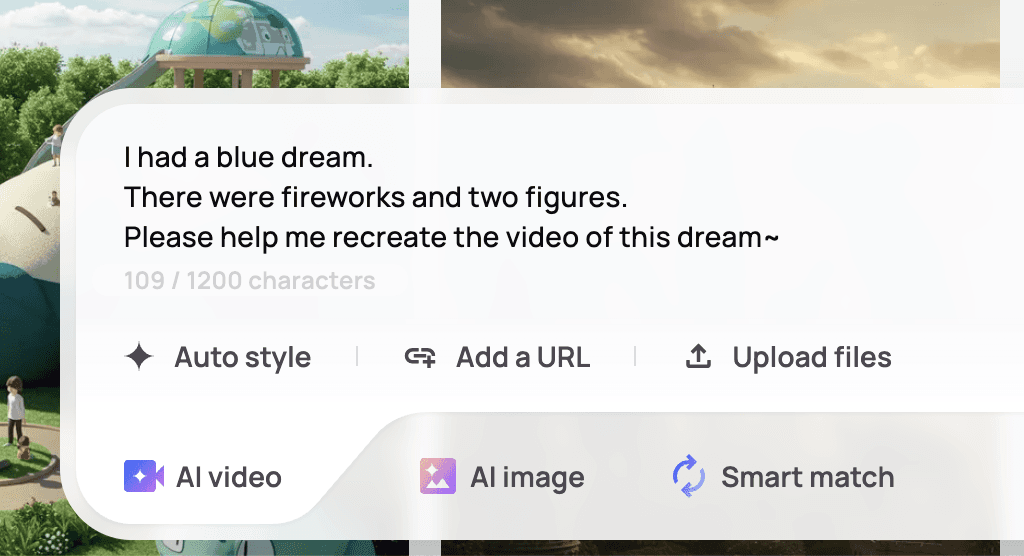Select Upload files
Image resolution: width=1024 pixels, height=556 pixels.
click(x=788, y=357)
